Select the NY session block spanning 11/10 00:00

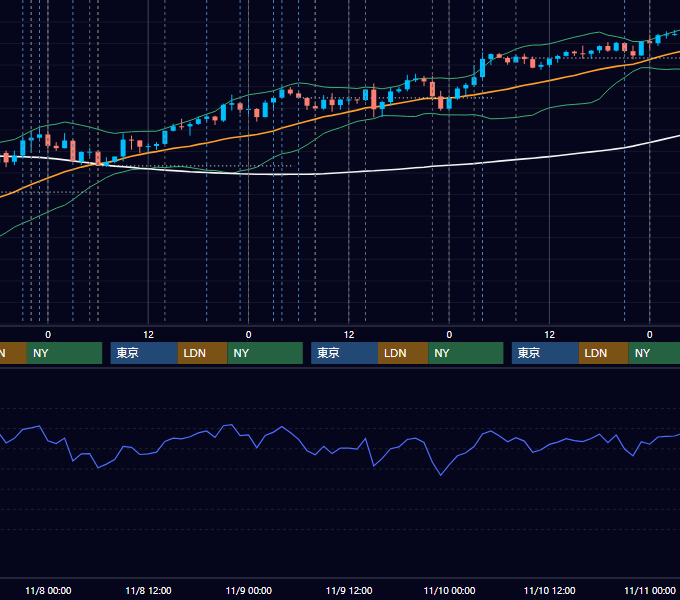pos(466,353)
